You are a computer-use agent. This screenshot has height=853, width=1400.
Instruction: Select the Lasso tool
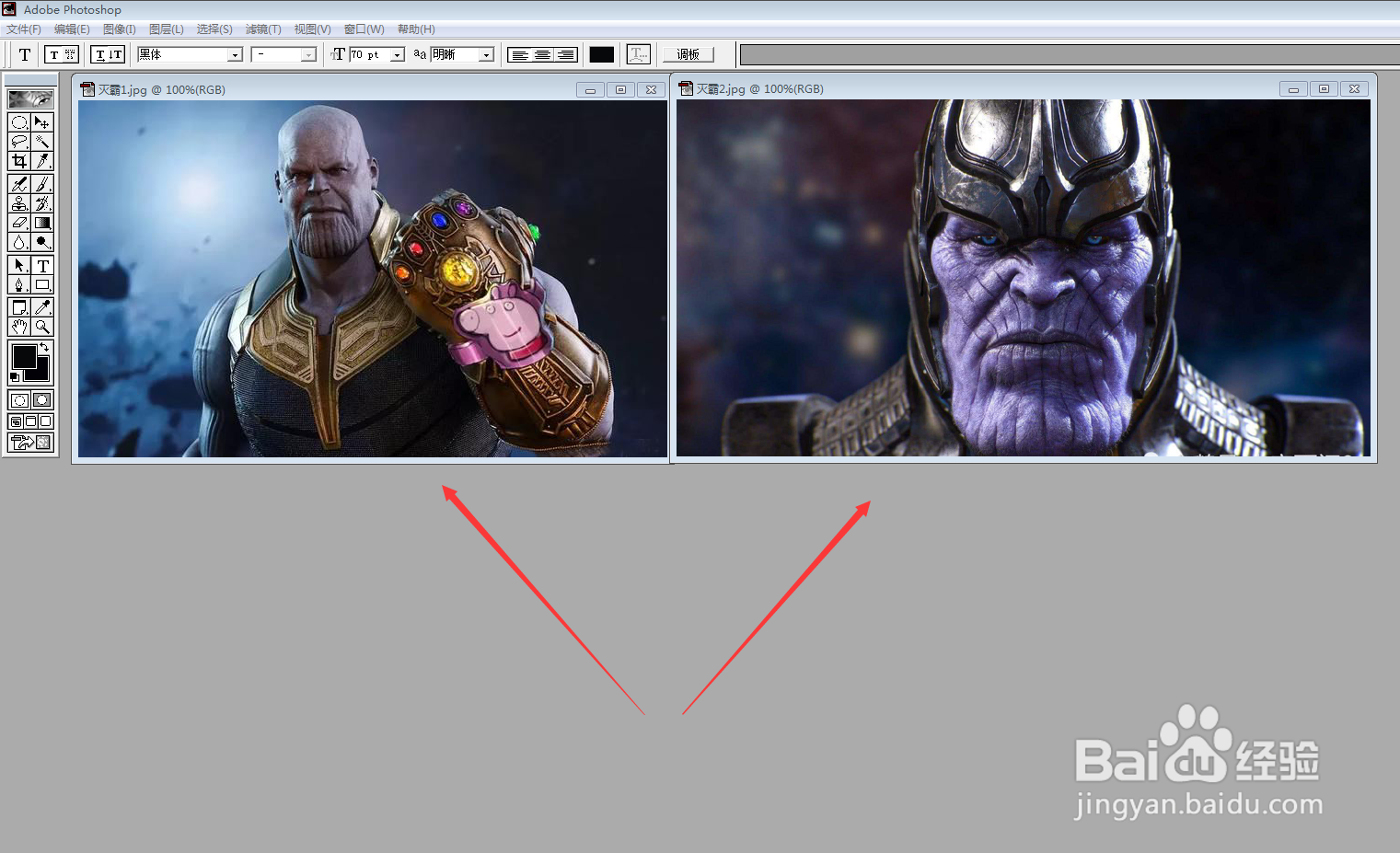coord(19,142)
